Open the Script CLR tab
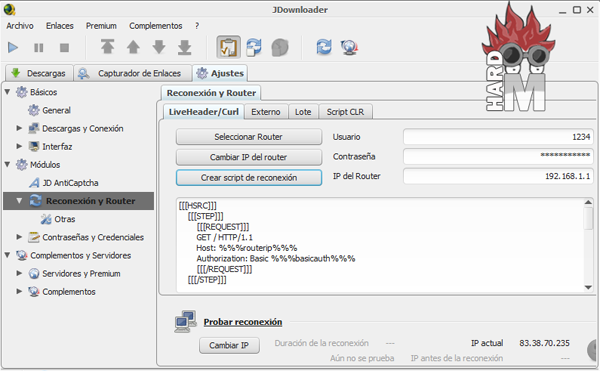600x371 pixels. (345, 112)
